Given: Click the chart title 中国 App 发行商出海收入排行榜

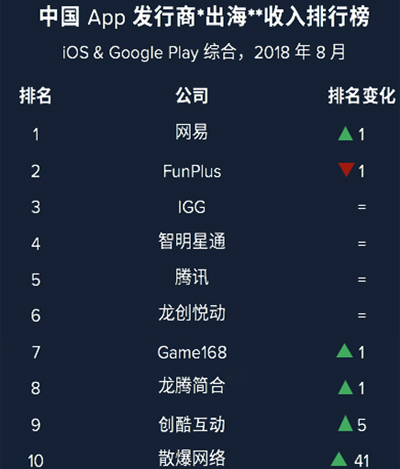Looking at the screenshot, I should coord(204,16).
